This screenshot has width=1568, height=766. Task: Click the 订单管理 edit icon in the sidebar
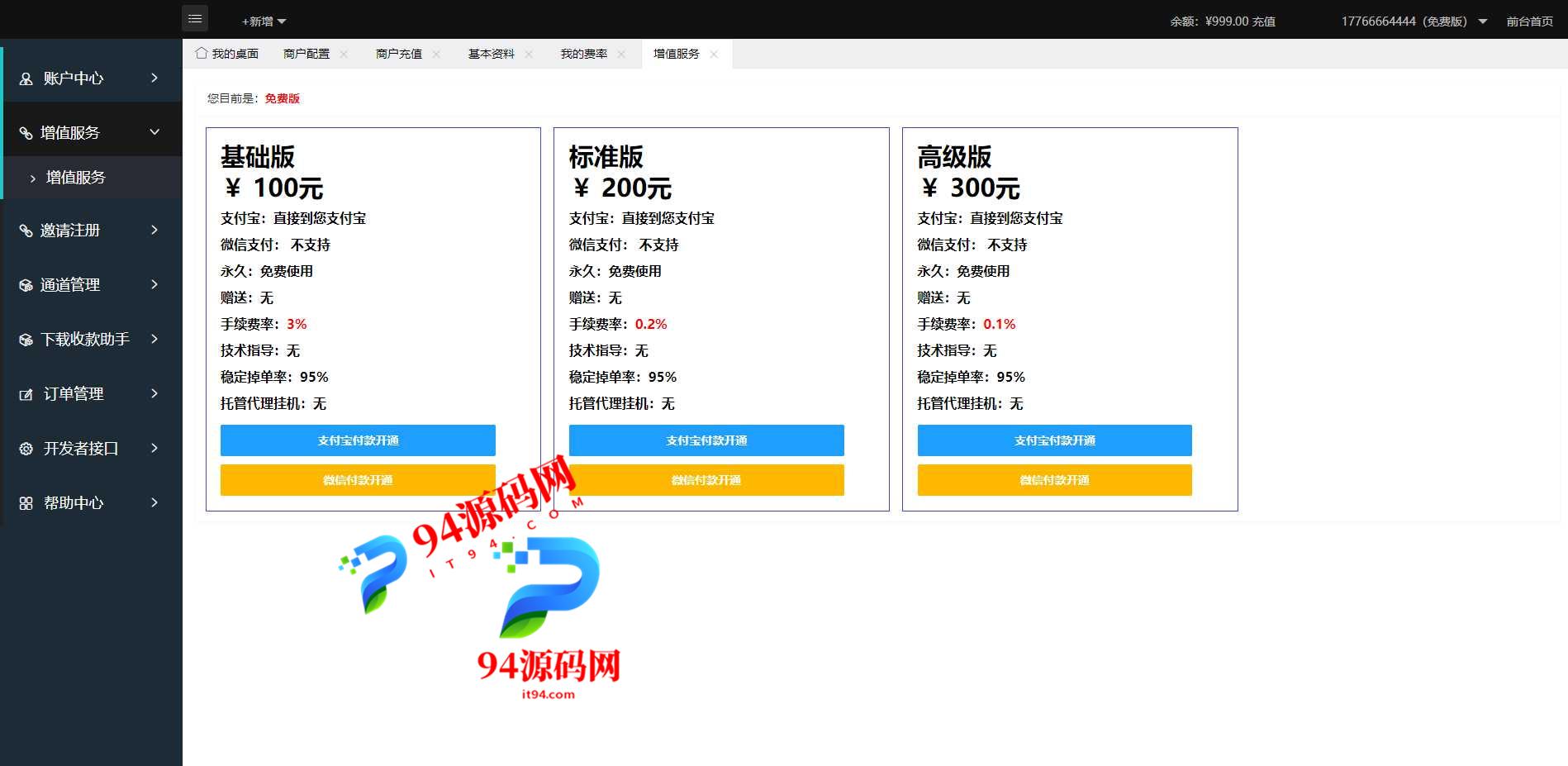pos(26,394)
